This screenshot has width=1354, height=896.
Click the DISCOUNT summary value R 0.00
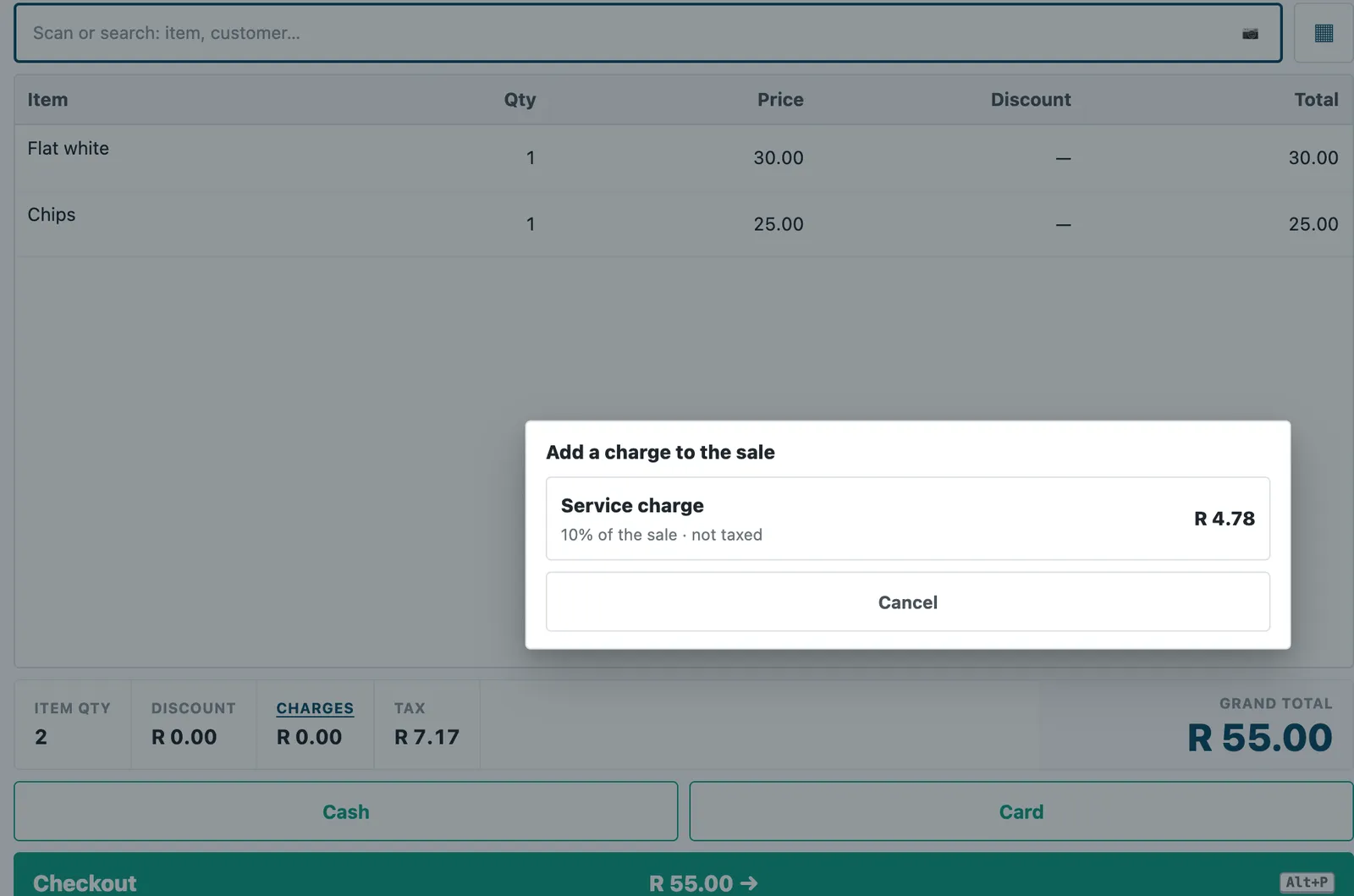pos(184,737)
